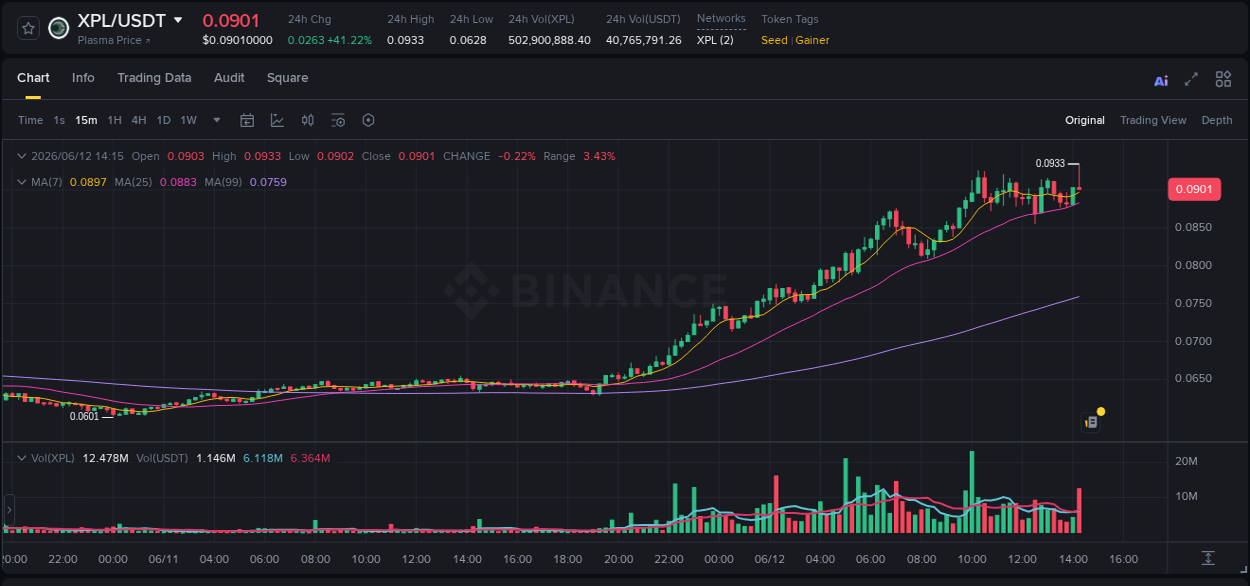Click the Seed token tag

[774, 40]
